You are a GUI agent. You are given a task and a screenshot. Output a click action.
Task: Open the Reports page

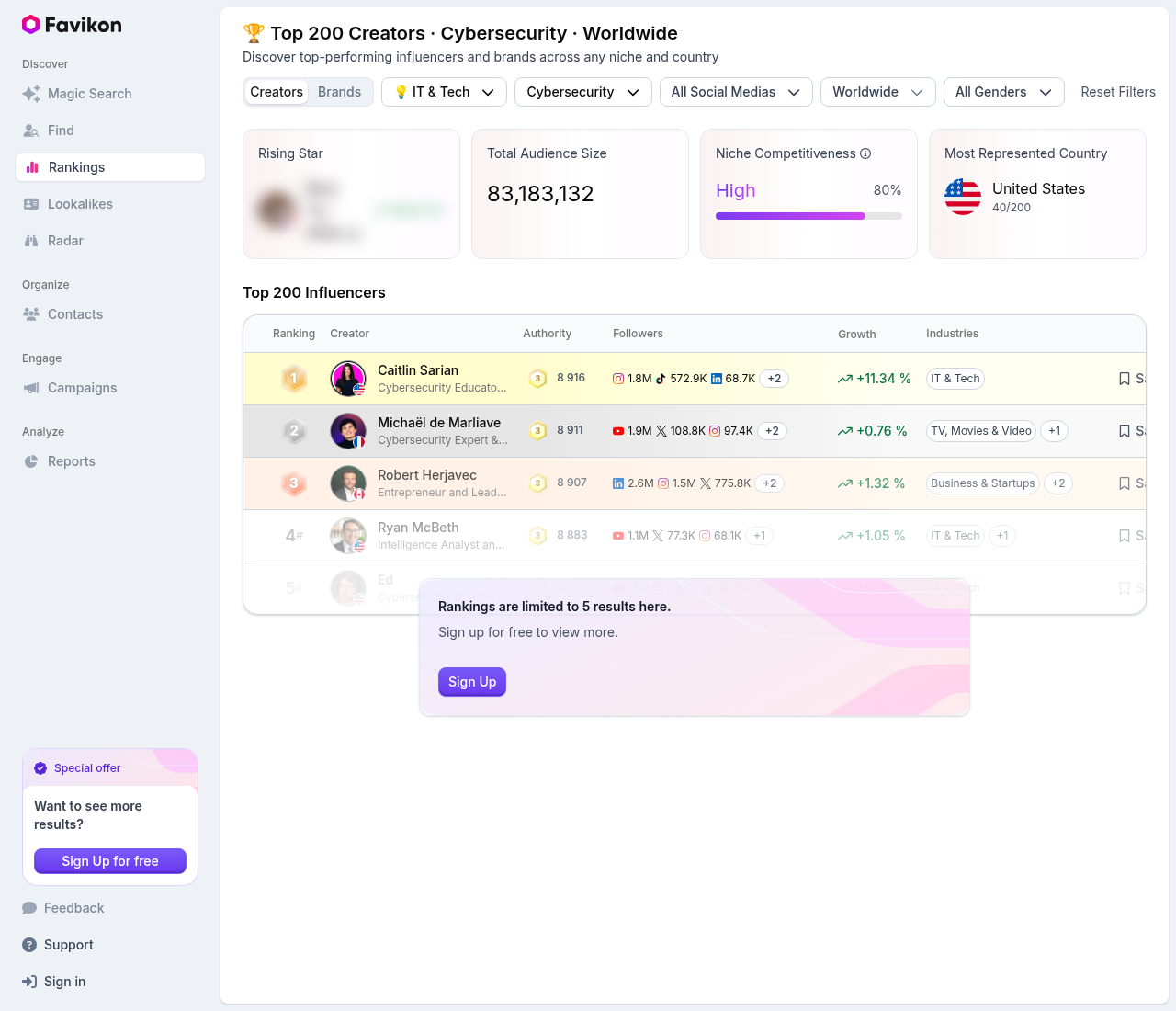point(72,461)
